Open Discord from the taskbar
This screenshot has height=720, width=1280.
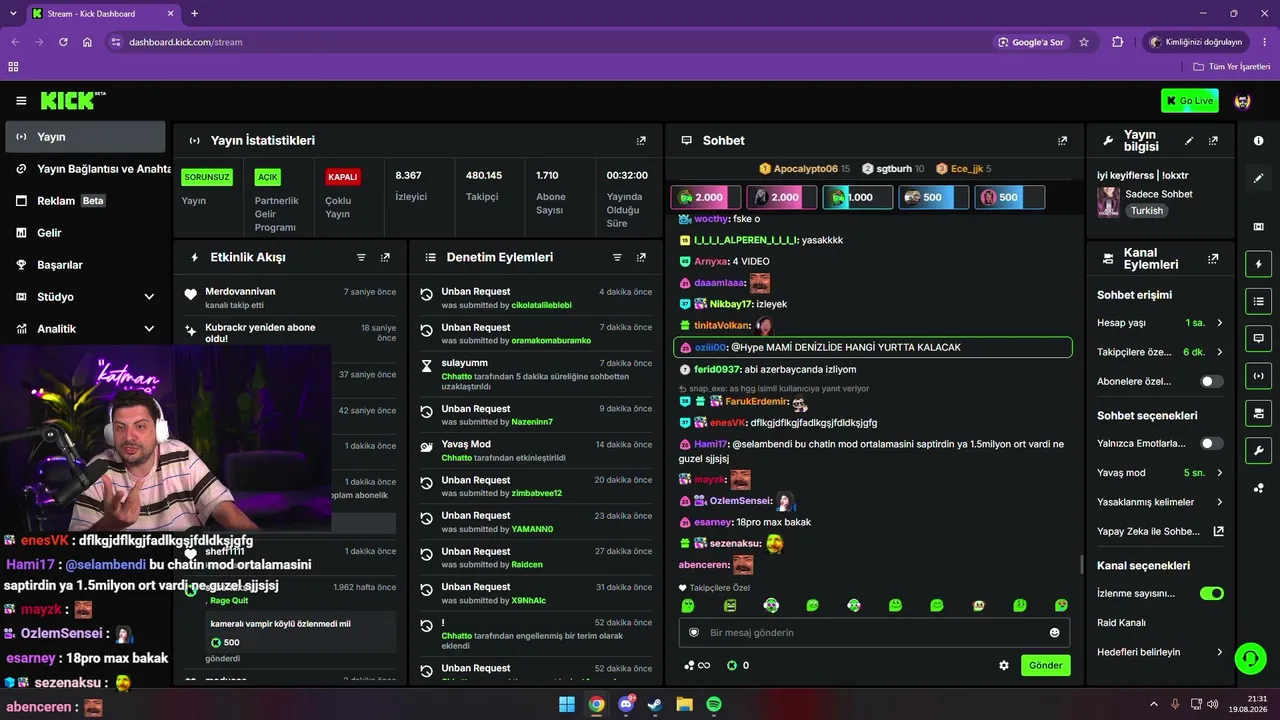626,704
